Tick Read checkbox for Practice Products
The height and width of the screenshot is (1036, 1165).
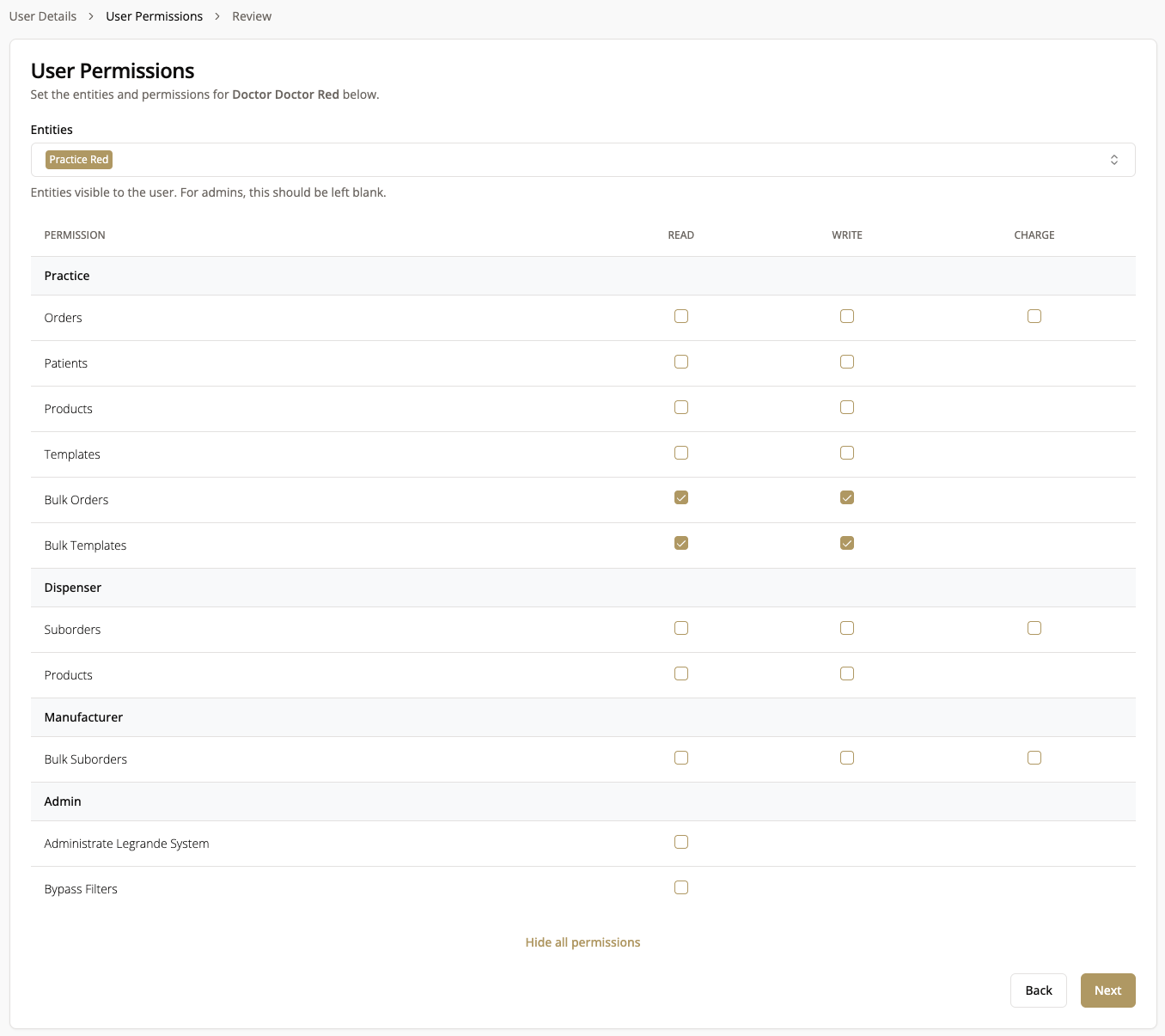681,407
